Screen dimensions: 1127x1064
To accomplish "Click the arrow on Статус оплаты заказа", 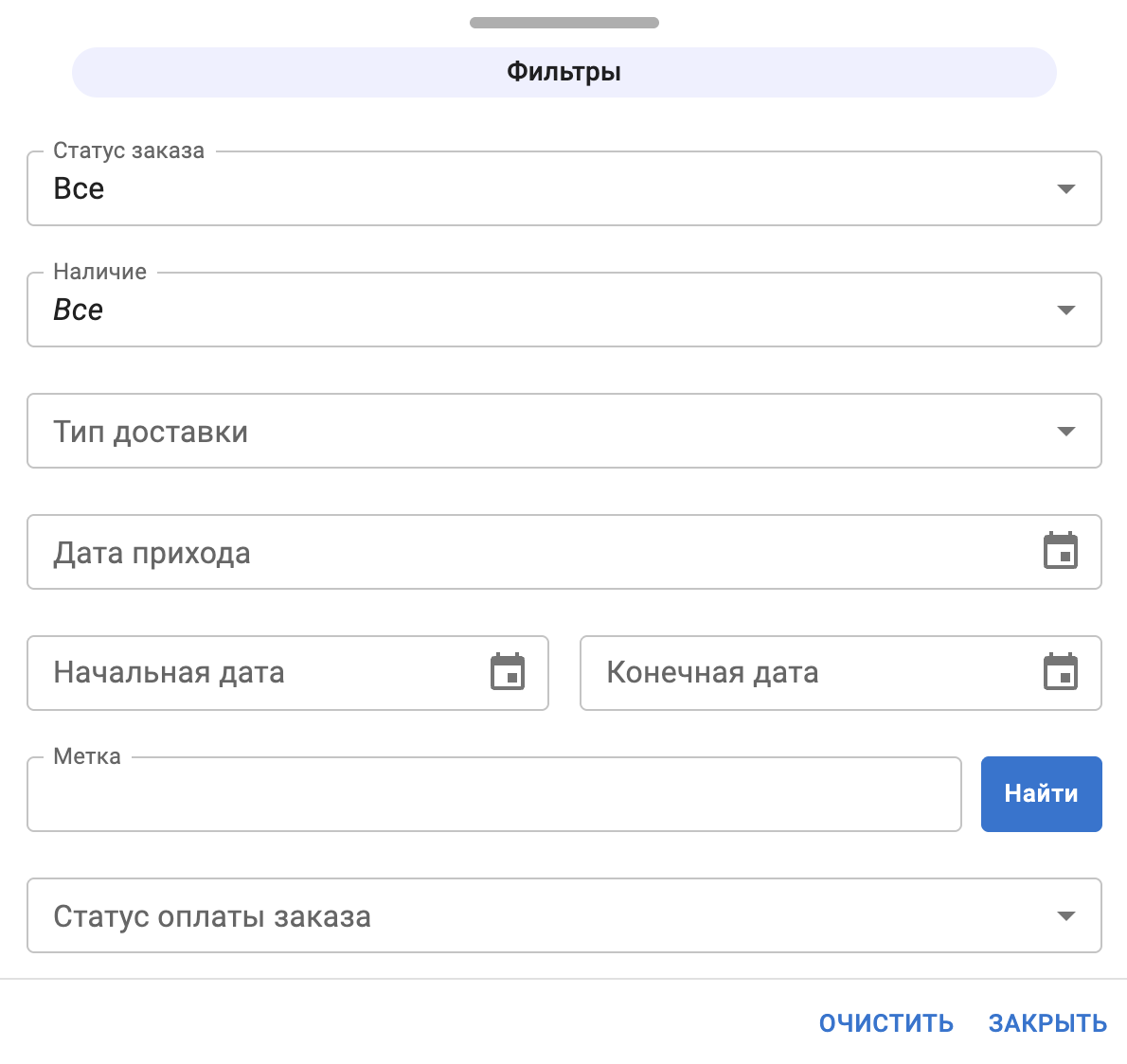I will click(x=1066, y=915).
